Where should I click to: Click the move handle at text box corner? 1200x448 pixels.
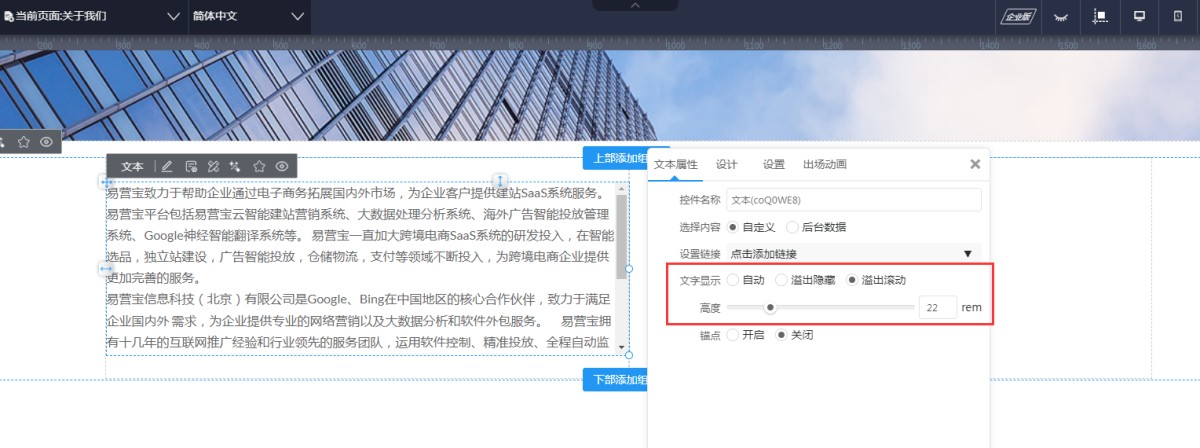point(106,183)
